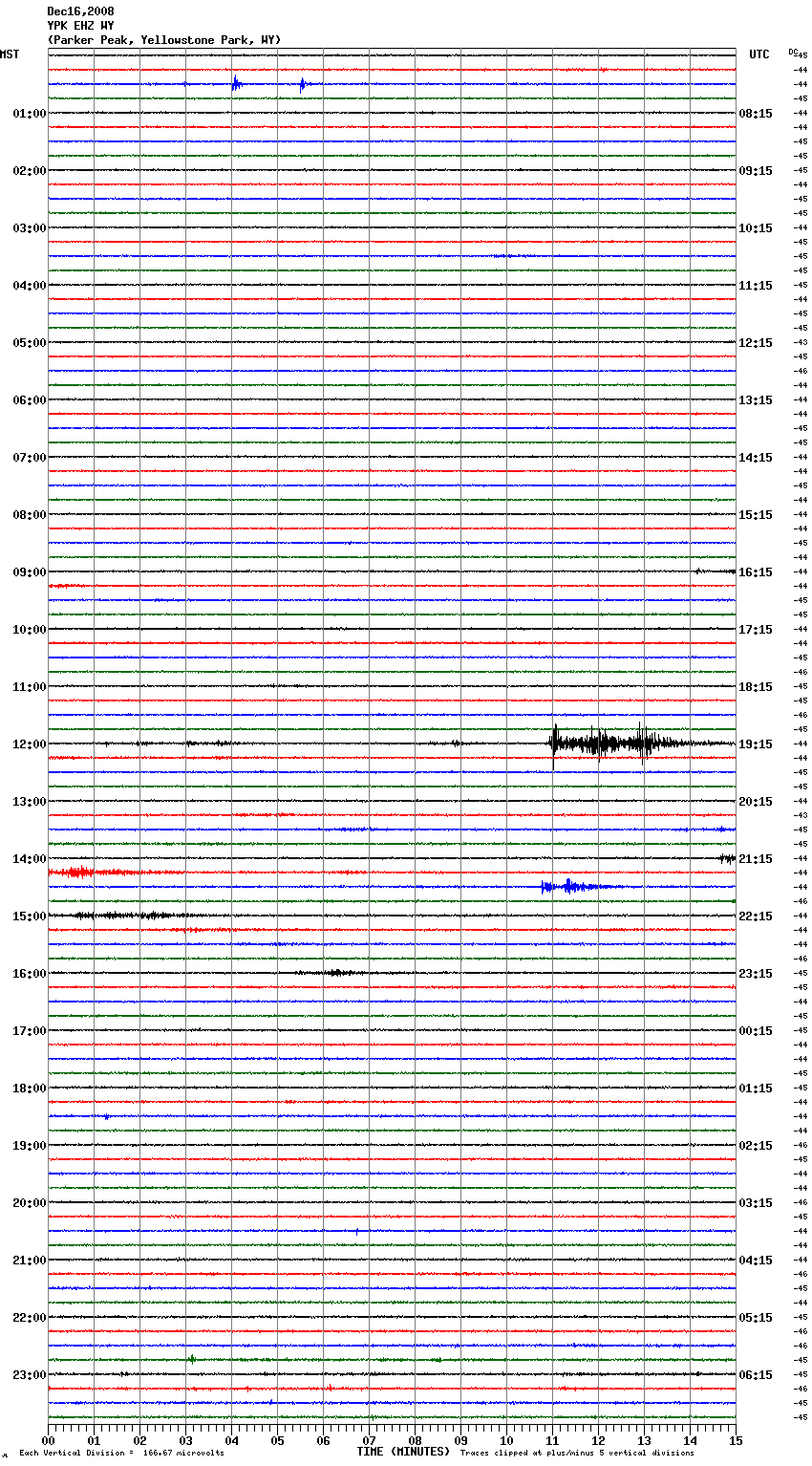The image size is (812, 1466).
Task: Select the 04:00 MST row label
Action: click(30, 286)
